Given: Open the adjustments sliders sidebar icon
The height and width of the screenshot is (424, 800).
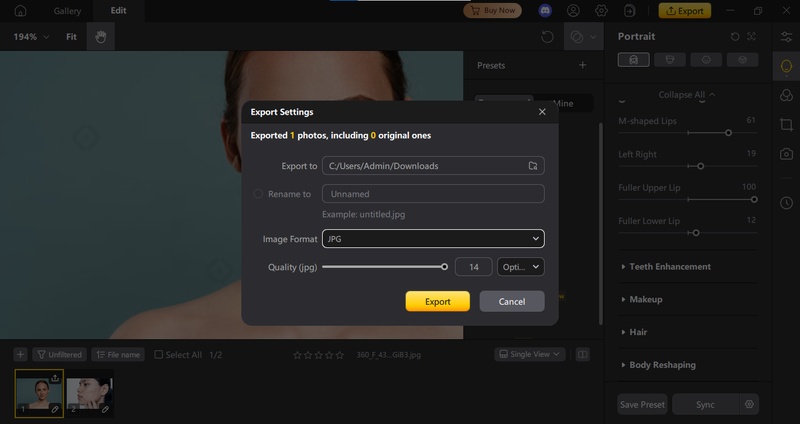Looking at the screenshot, I should pyautogui.click(x=786, y=37).
